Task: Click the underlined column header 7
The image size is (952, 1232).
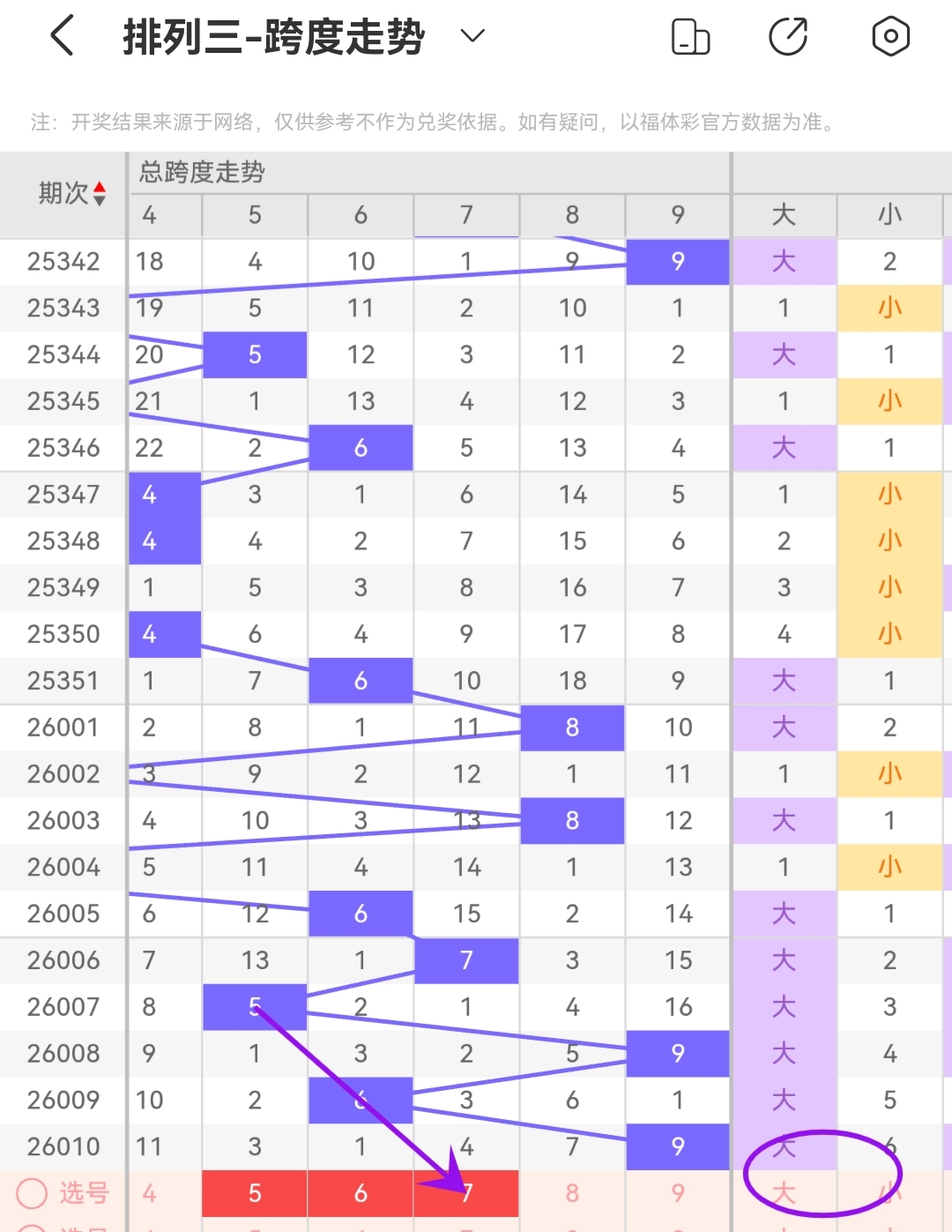Action: [466, 215]
